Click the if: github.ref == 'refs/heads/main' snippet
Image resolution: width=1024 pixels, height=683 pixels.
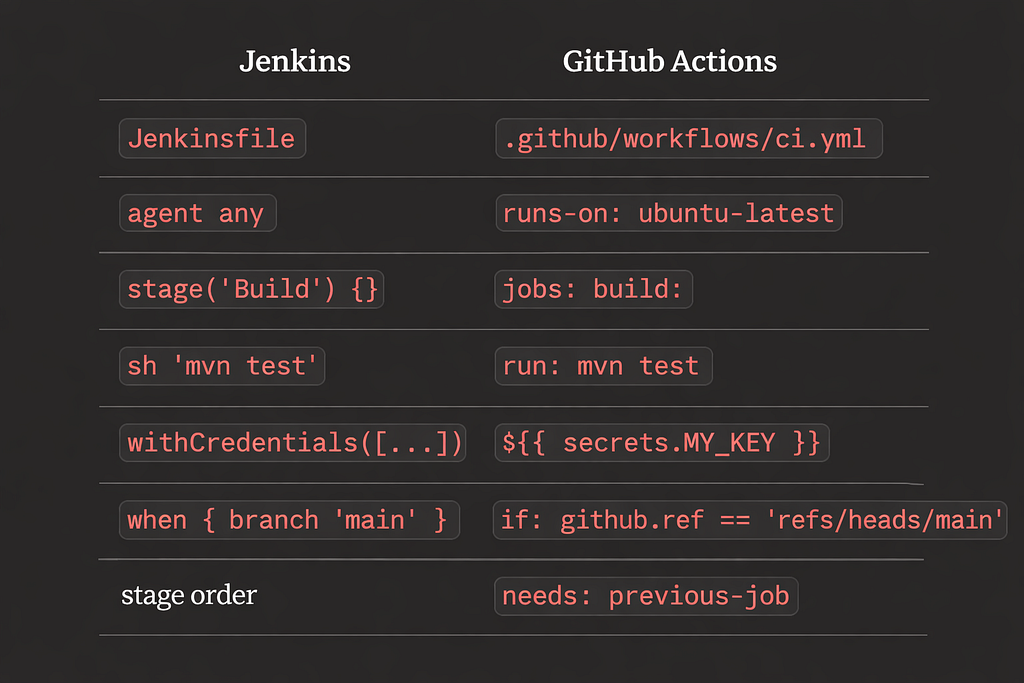[x=750, y=520]
